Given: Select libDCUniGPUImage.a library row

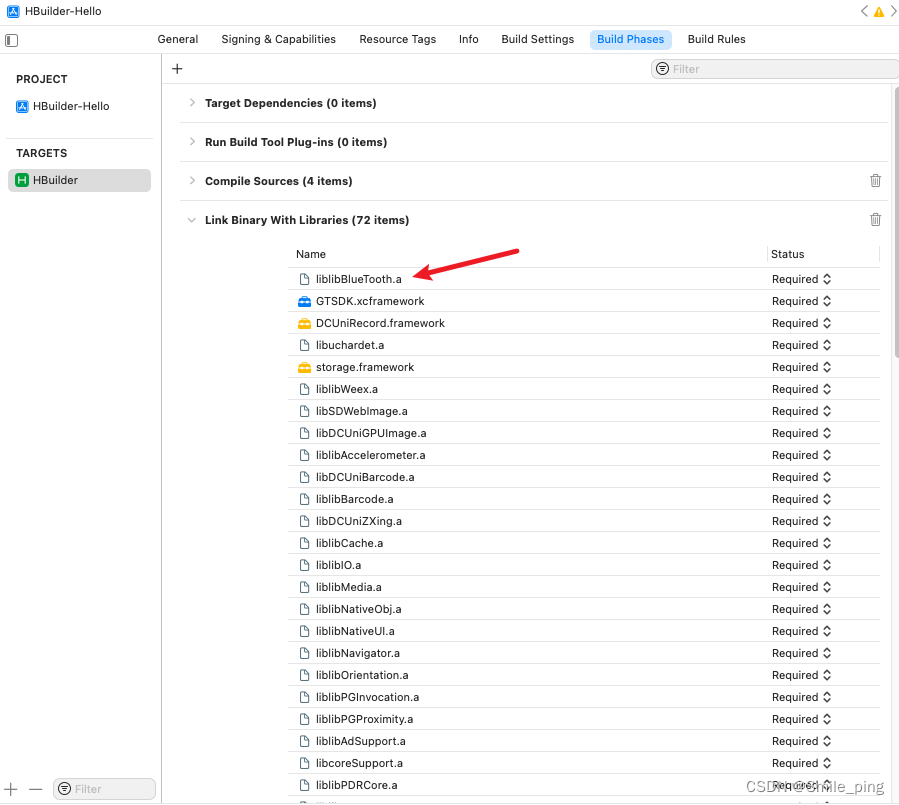Looking at the screenshot, I should [x=584, y=433].
